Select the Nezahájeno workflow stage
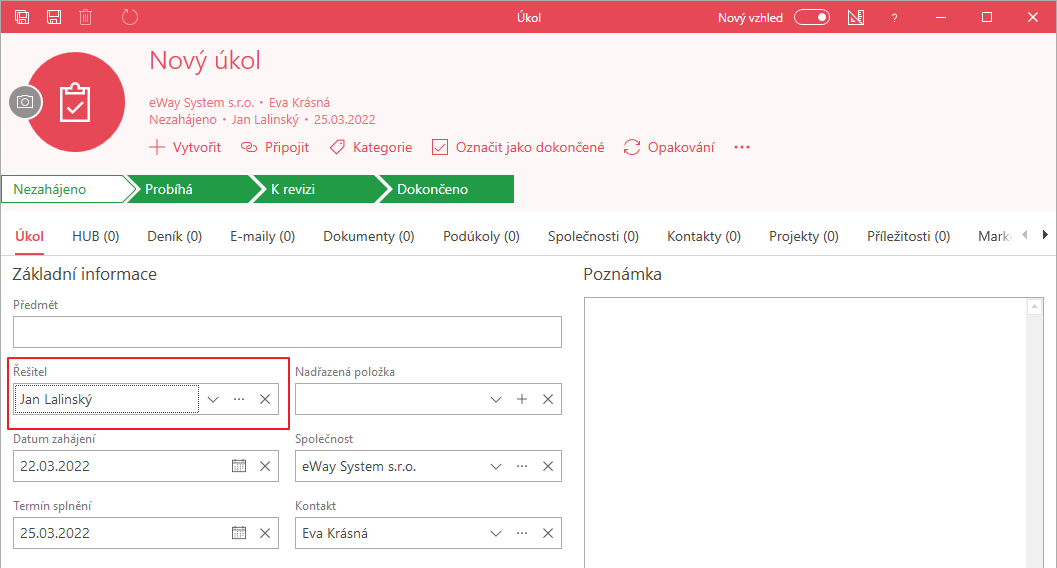Image resolution: width=1057 pixels, height=568 pixels. [x=63, y=189]
